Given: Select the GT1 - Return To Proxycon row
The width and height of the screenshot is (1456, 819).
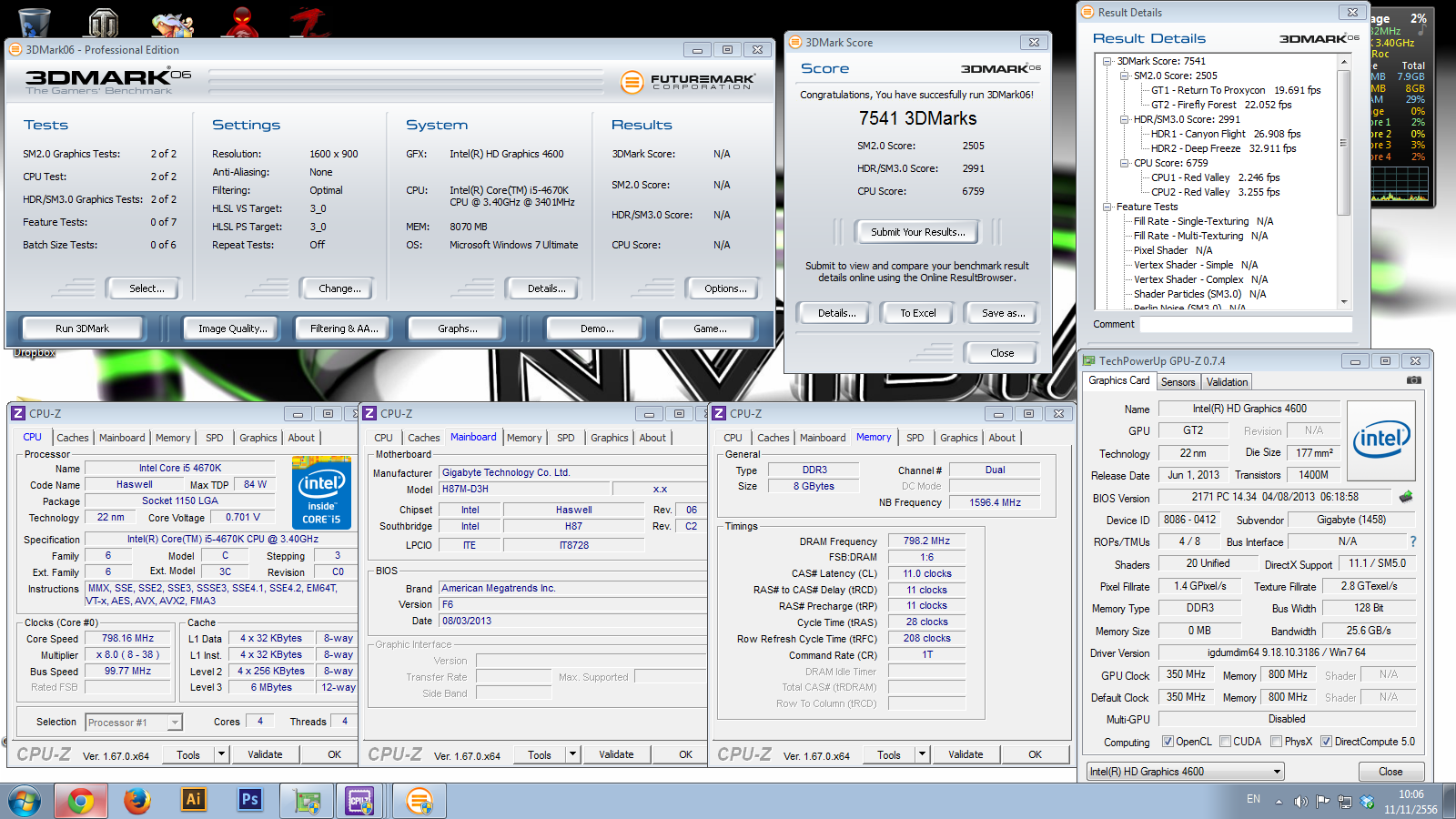Looking at the screenshot, I should (1235, 90).
